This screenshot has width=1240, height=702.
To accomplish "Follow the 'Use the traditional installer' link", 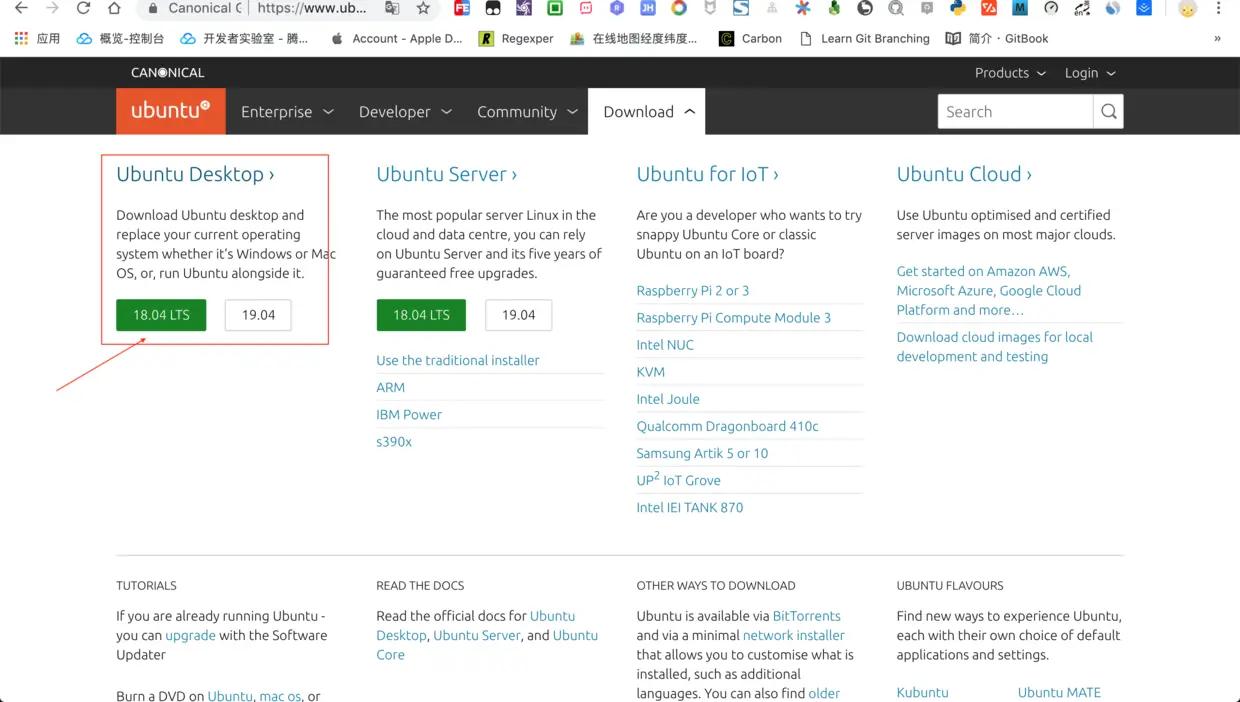I will tap(457, 360).
